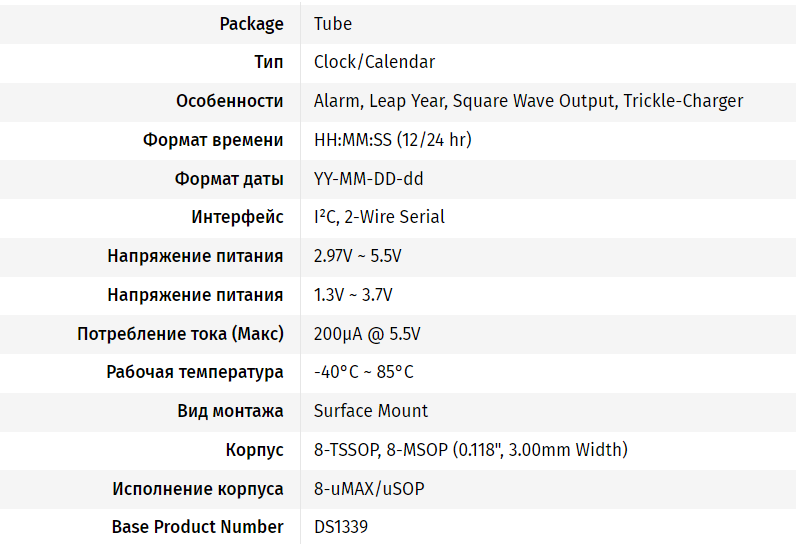Viewport: 796px width, 544px height.
Task: Click the 8-TSSOP, 8-MSOP package value
Action: [x=470, y=450]
